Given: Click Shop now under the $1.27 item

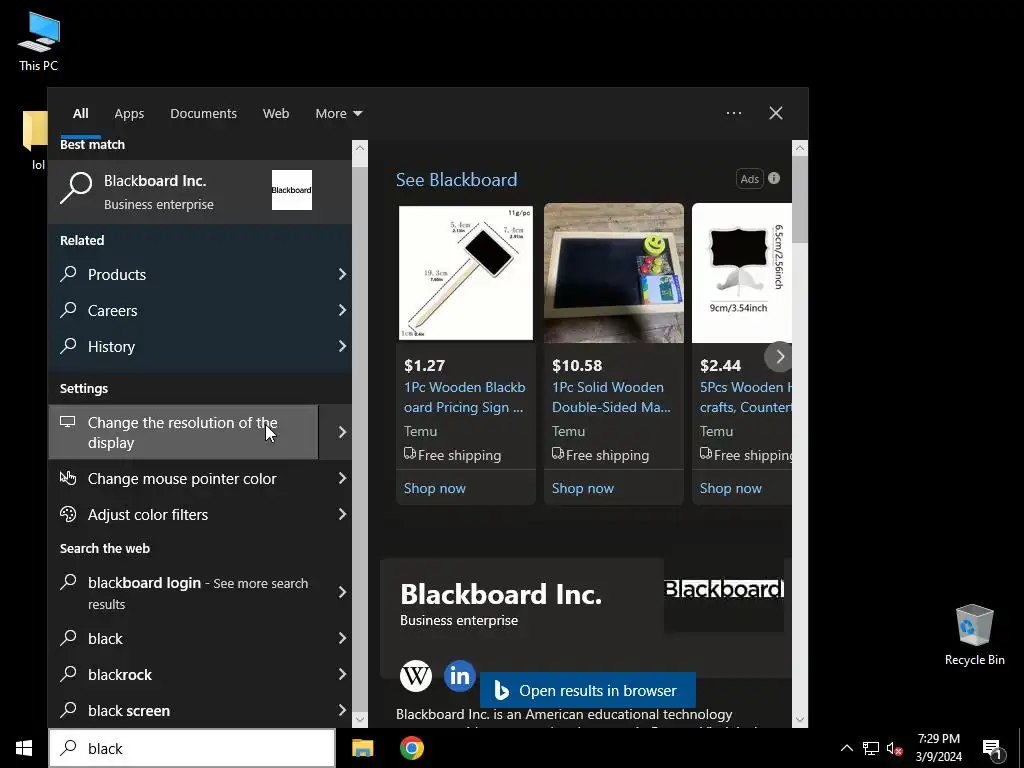Looking at the screenshot, I should (x=434, y=488).
